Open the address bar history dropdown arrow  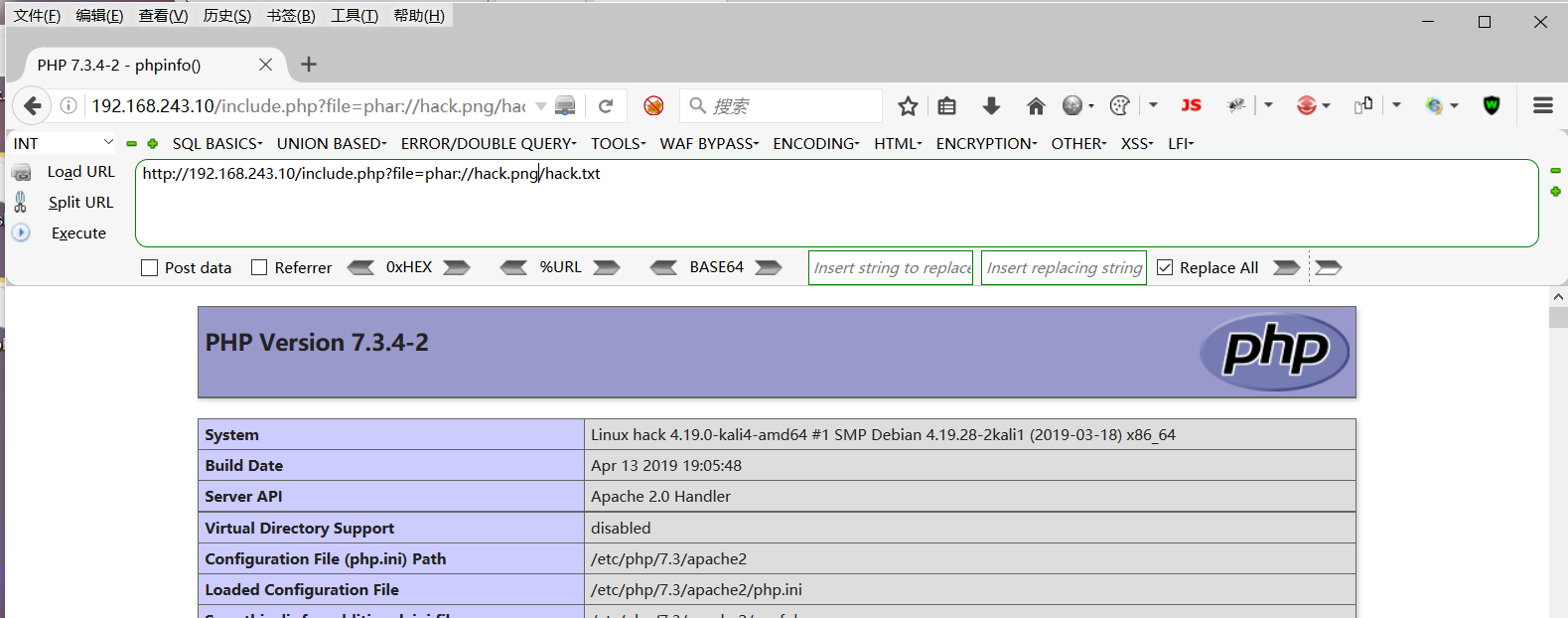coord(541,106)
